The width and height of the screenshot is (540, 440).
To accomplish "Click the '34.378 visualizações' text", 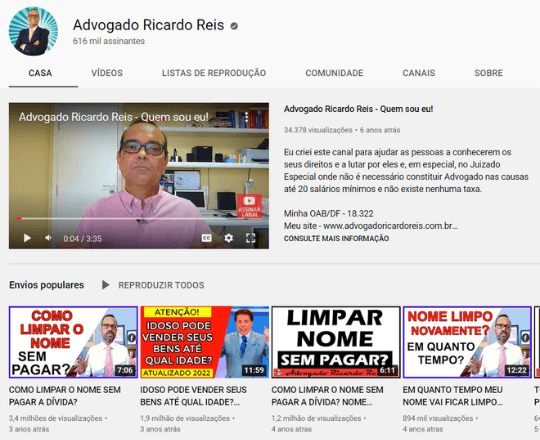I will click(x=318, y=130).
